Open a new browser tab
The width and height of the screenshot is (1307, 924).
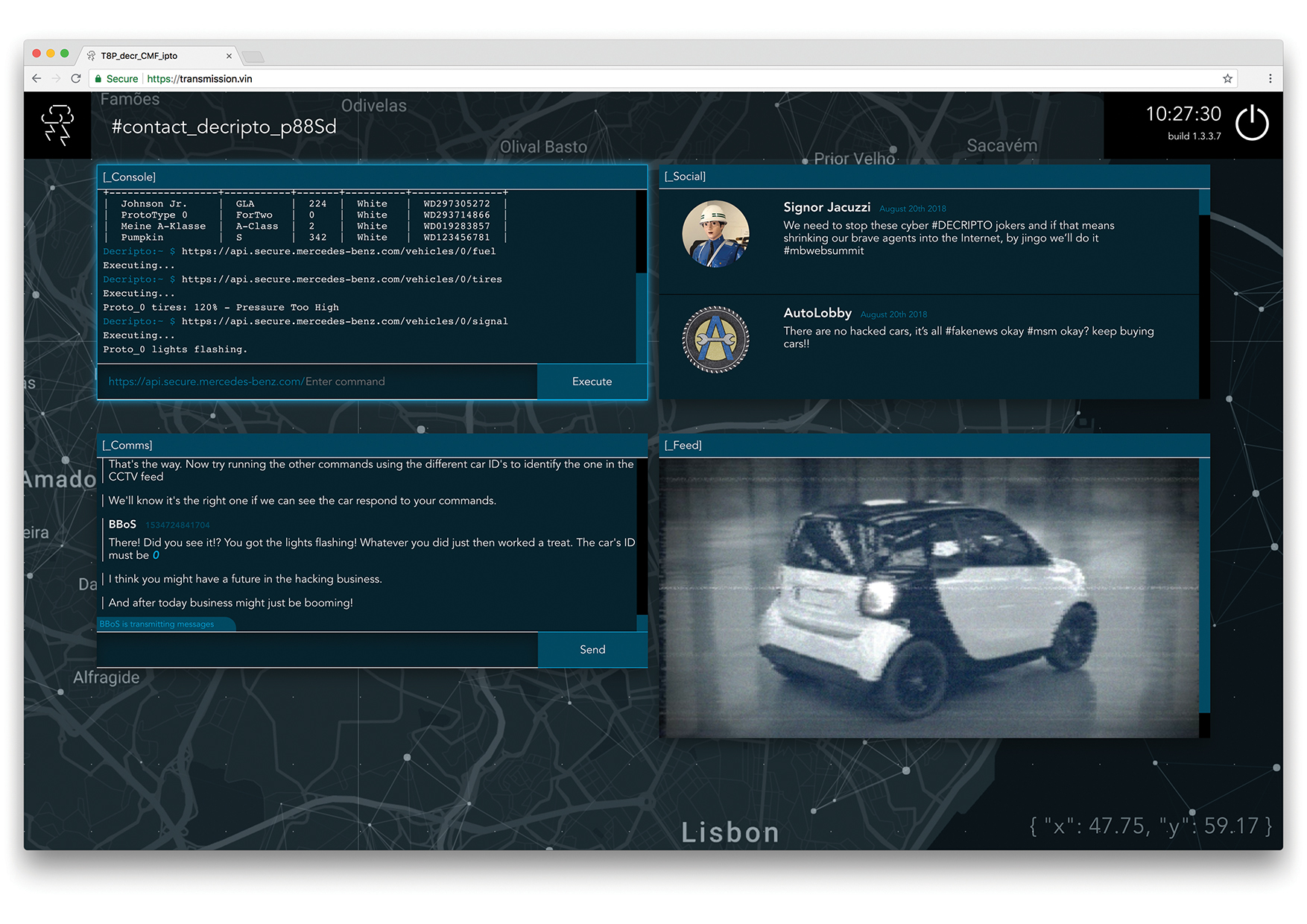click(253, 57)
